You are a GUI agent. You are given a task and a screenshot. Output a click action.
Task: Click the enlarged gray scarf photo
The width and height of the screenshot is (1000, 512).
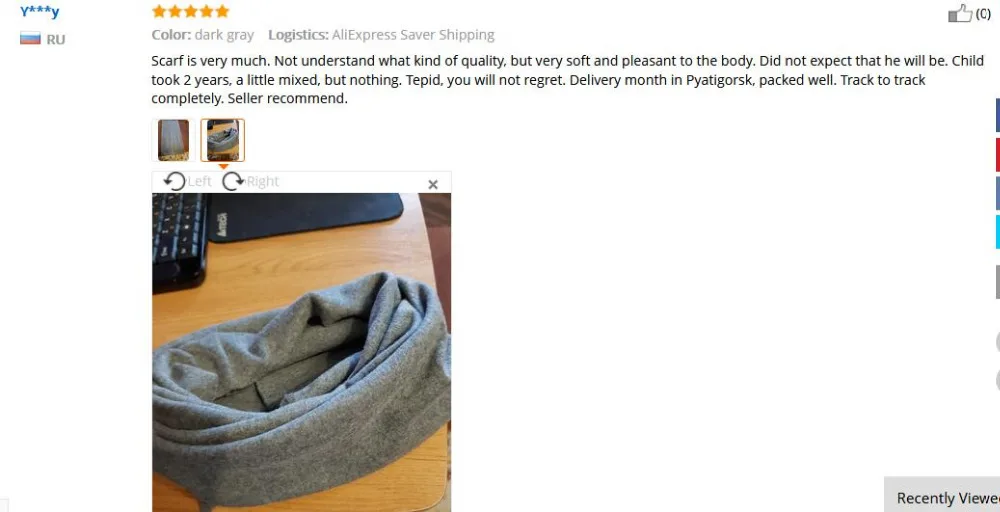pyautogui.click(x=302, y=353)
